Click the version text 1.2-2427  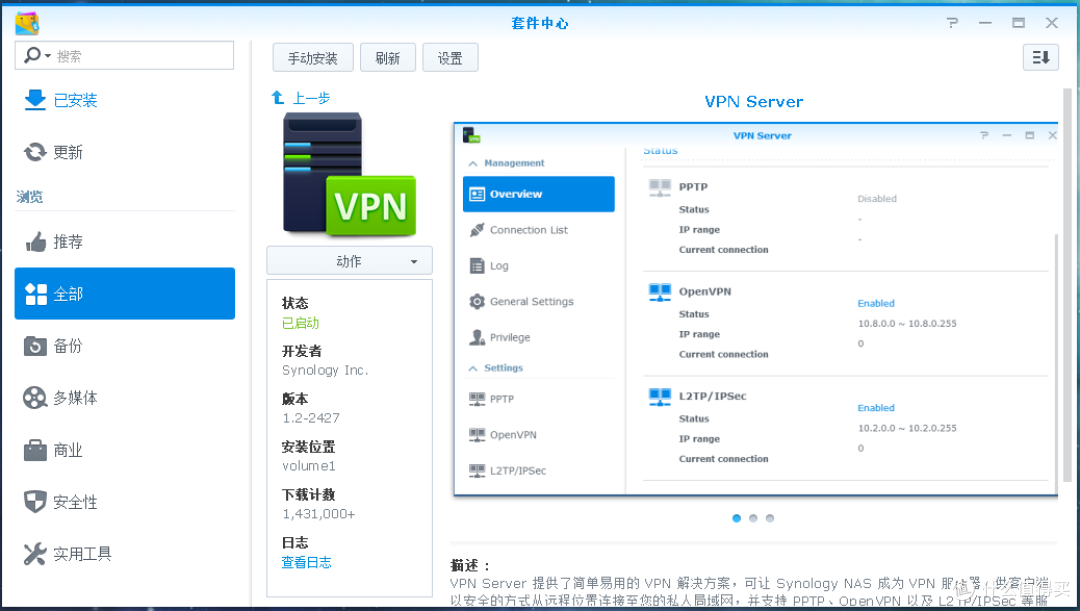pyautogui.click(x=311, y=418)
